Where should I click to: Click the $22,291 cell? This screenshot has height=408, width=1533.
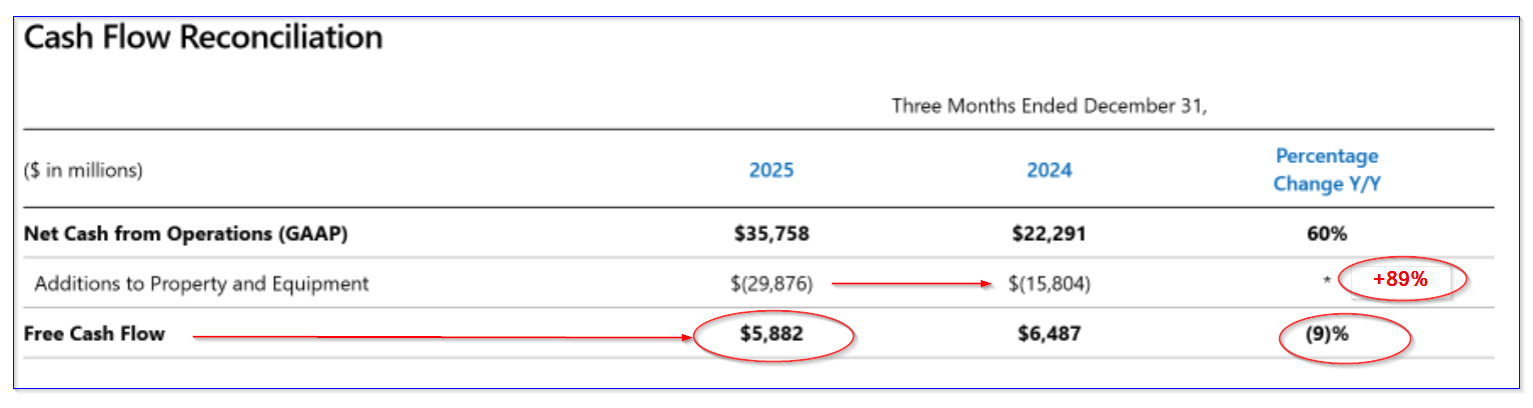(x=1049, y=235)
